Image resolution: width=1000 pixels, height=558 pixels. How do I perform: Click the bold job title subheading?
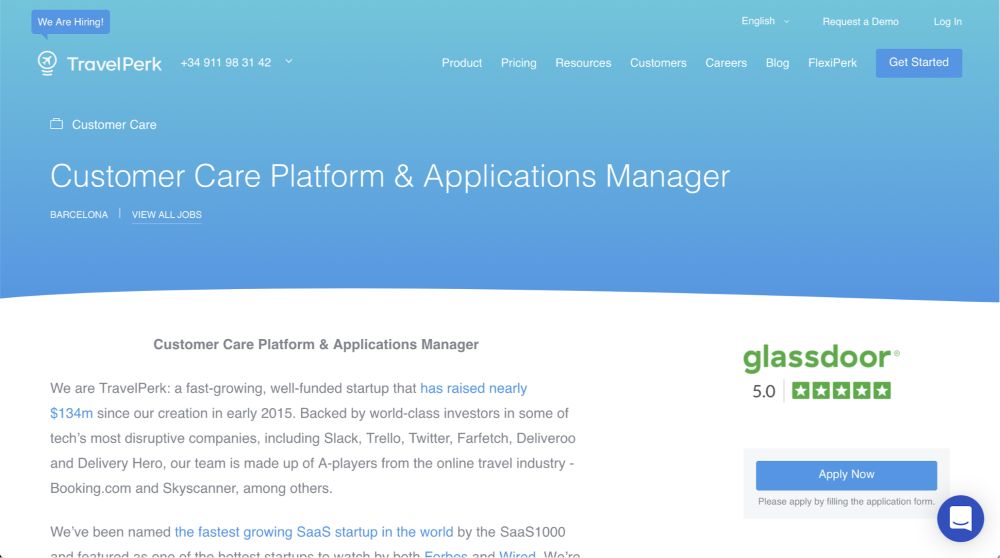click(x=316, y=344)
